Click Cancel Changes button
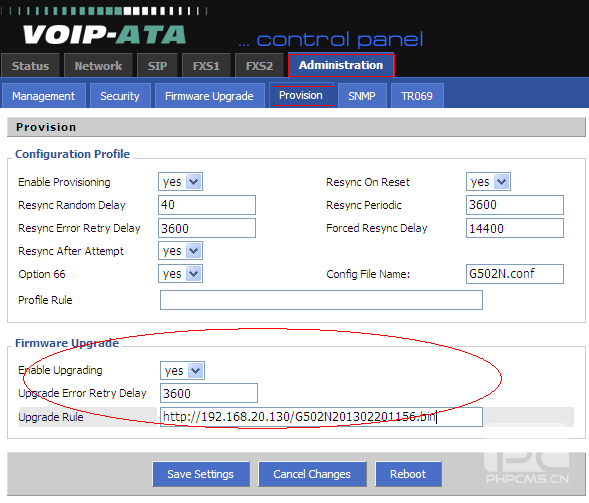The width and height of the screenshot is (589, 503). (312, 474)
